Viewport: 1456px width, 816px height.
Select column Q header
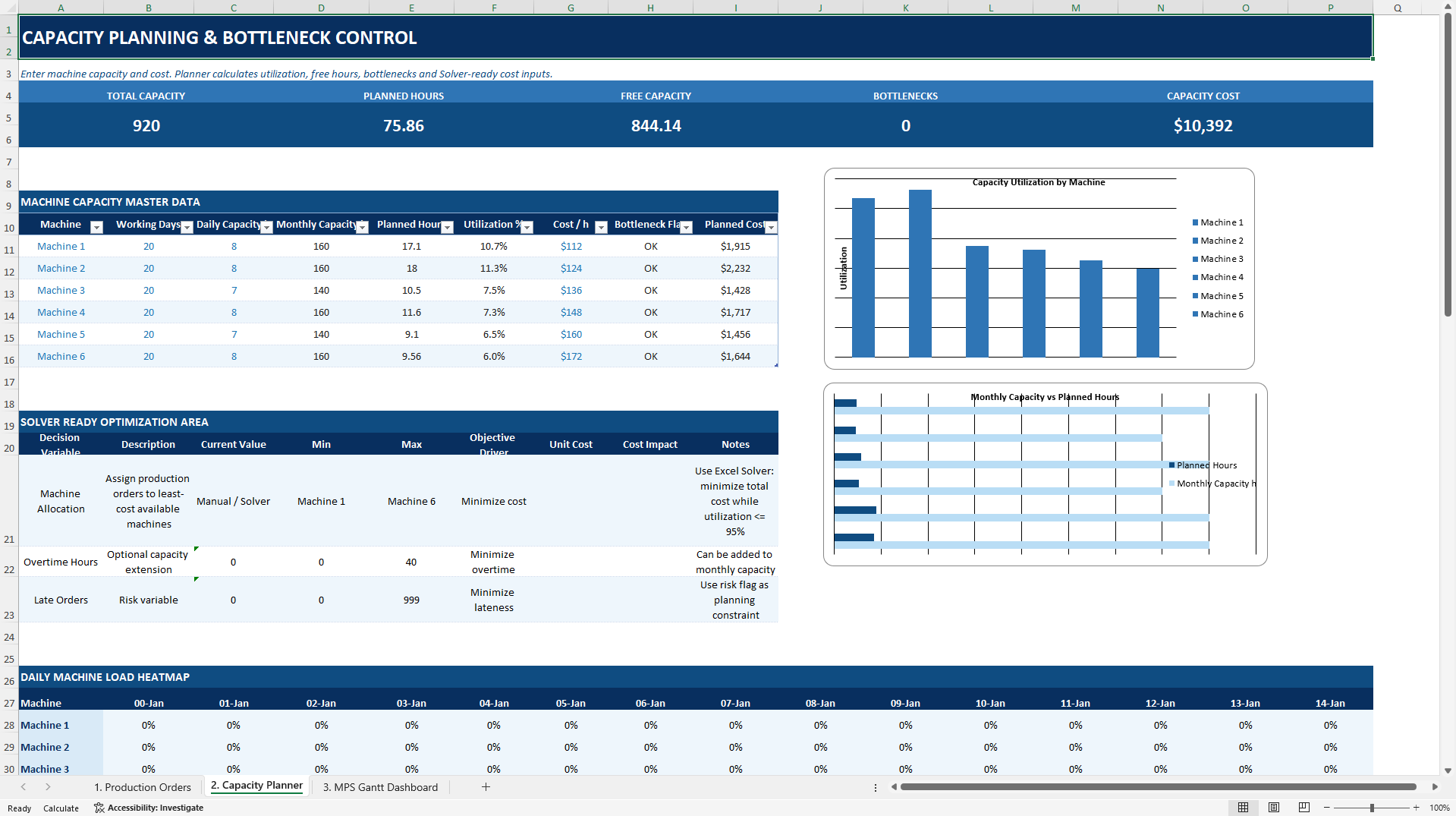point(1397,8)
